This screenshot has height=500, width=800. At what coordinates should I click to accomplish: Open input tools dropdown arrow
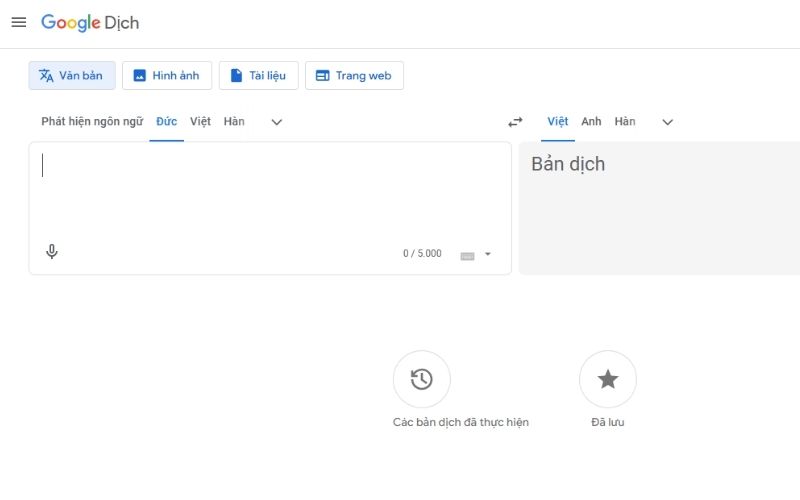point(488,254)
